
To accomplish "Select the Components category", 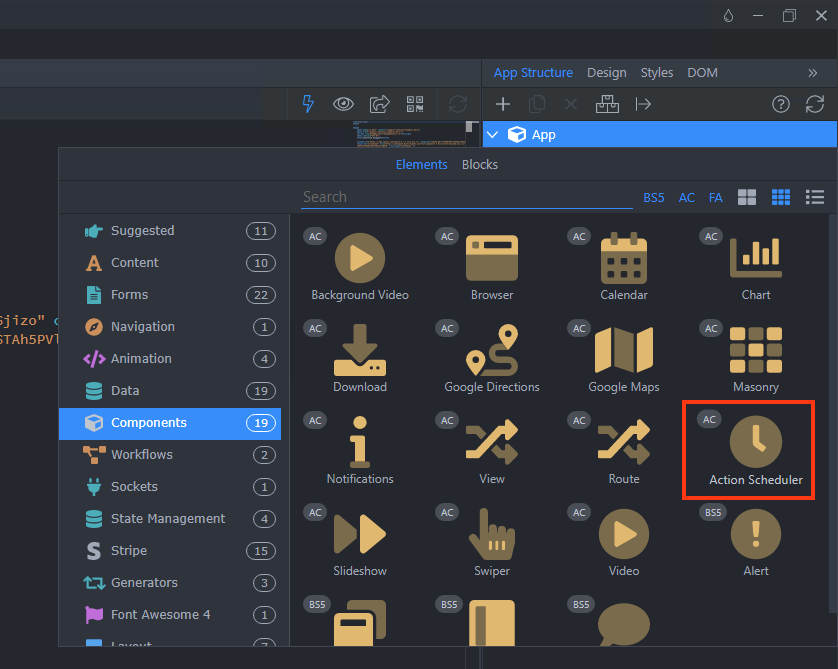I will pyautogui.click(x=170, y=423).
